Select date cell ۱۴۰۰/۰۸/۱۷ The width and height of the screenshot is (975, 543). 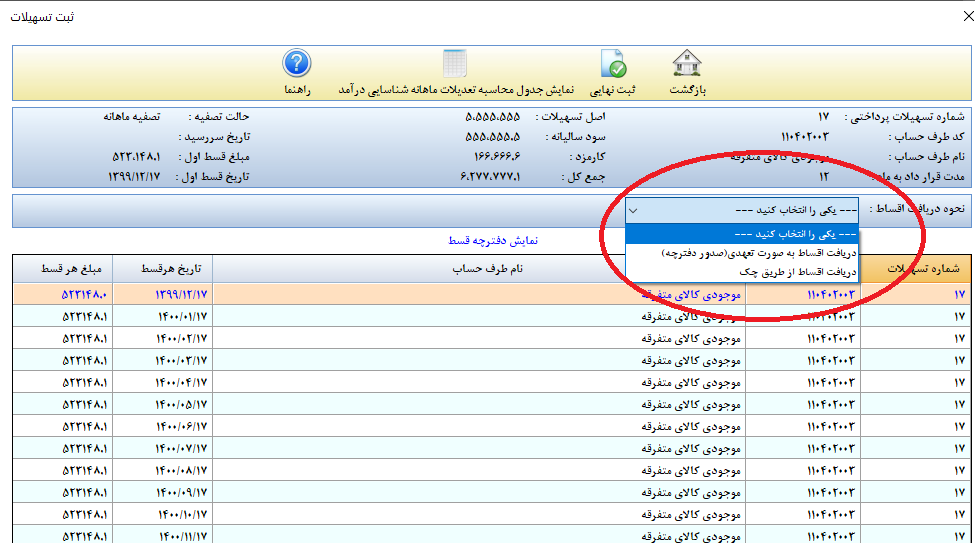163,471
